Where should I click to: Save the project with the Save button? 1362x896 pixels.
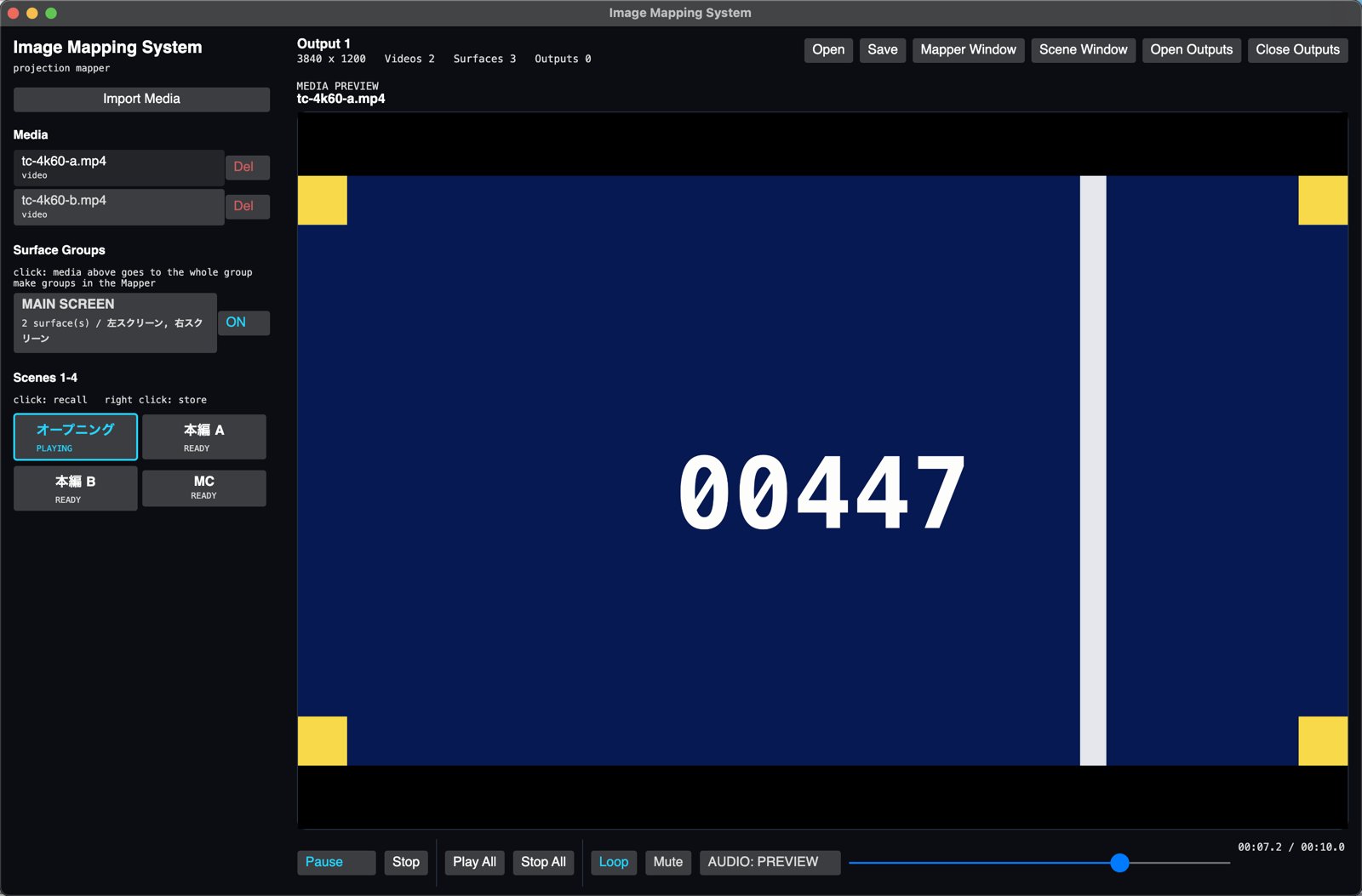tap(883, 50)
